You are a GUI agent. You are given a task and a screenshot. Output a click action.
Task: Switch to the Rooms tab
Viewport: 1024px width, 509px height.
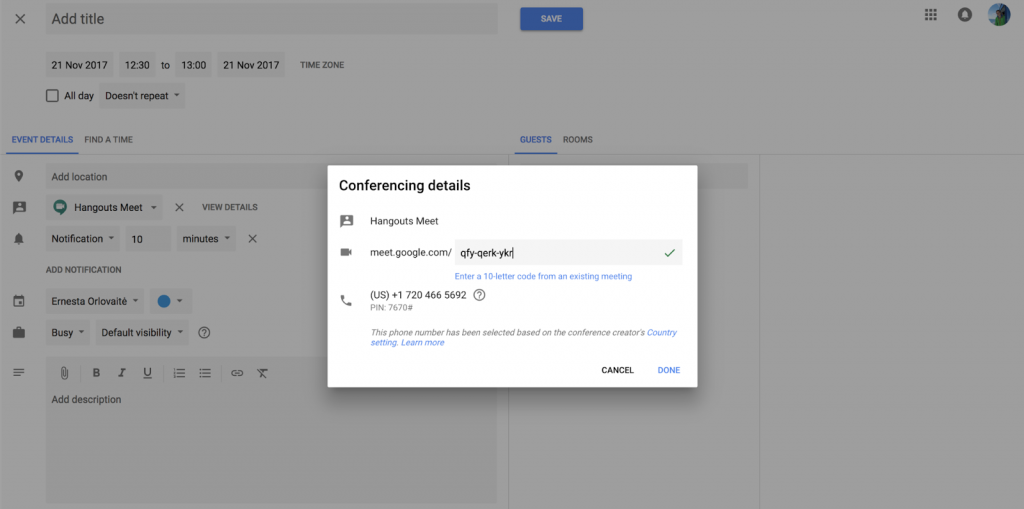[578, 140]
